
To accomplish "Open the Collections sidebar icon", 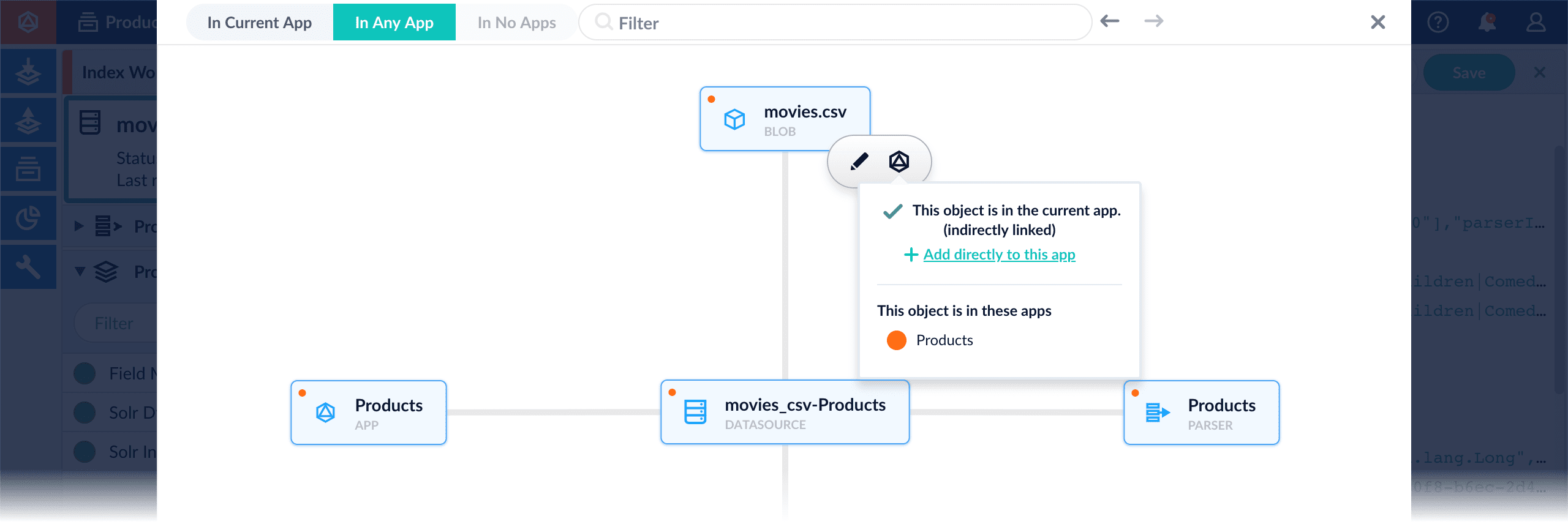I will (28, 169).
